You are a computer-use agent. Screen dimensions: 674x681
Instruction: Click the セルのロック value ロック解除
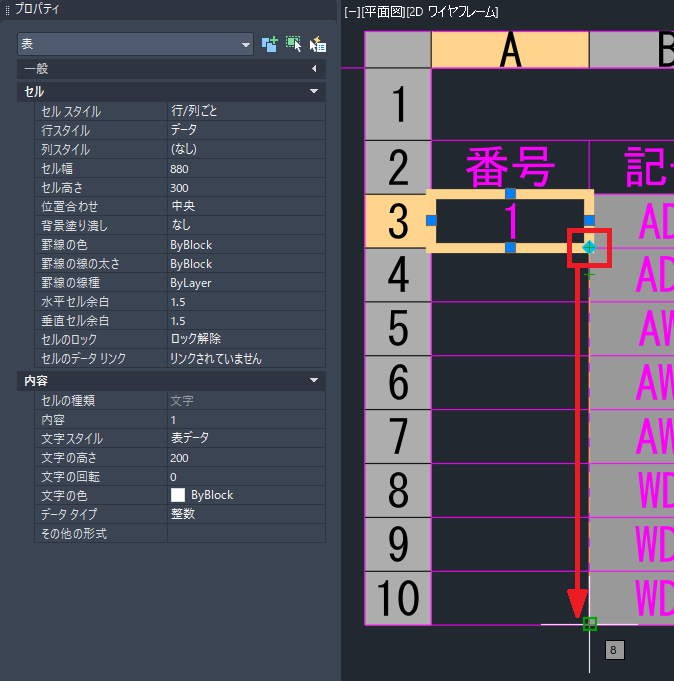tap(245, 339)
